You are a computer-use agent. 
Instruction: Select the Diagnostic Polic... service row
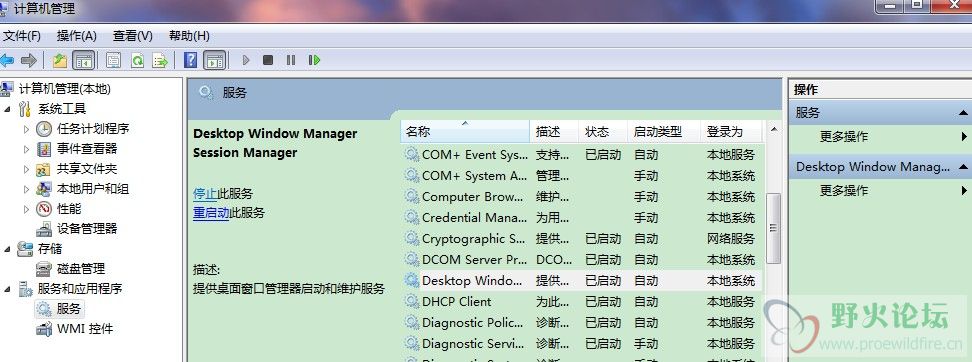coord(581,322)
